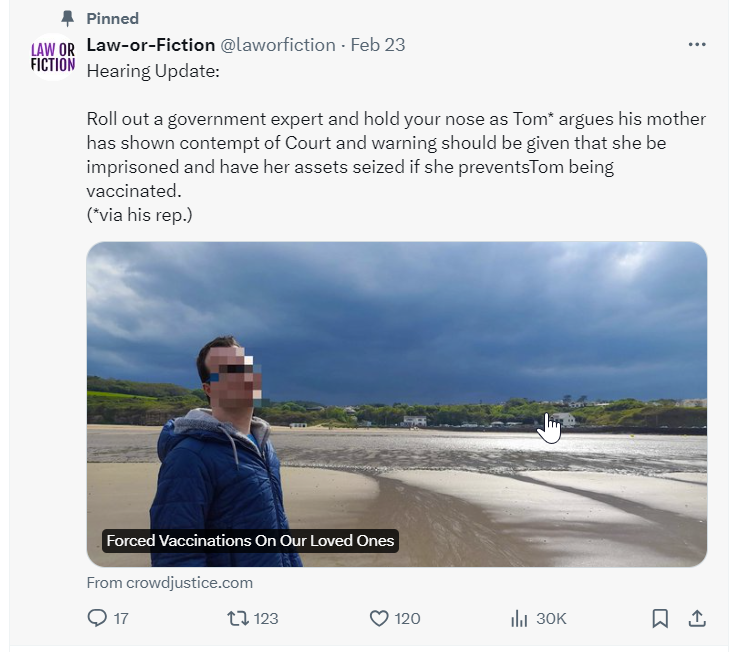
Task: Open the Law or Fiction profile avatar
Action: click(x=53, y=57)
